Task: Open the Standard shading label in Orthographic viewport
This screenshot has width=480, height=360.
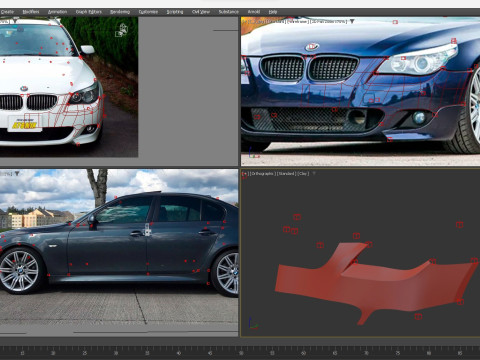Action: 286,174
